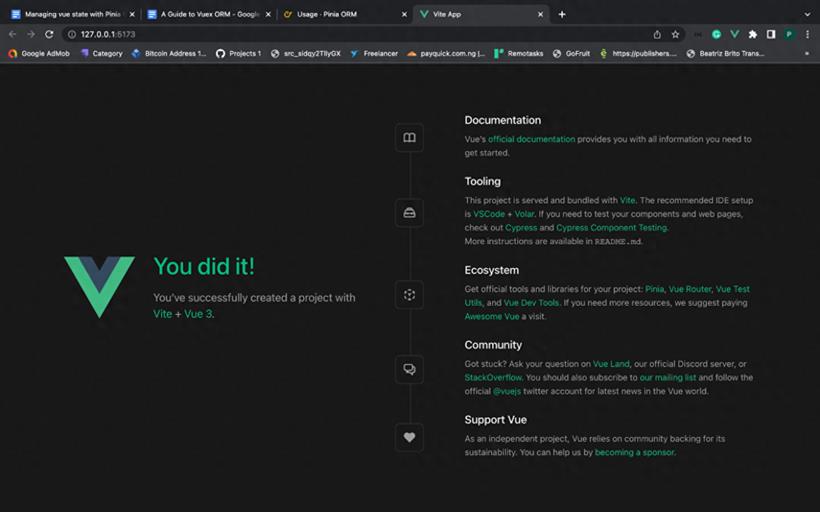Switch to A Guide to Vuex ORM tab

click(x=209, y=14)
